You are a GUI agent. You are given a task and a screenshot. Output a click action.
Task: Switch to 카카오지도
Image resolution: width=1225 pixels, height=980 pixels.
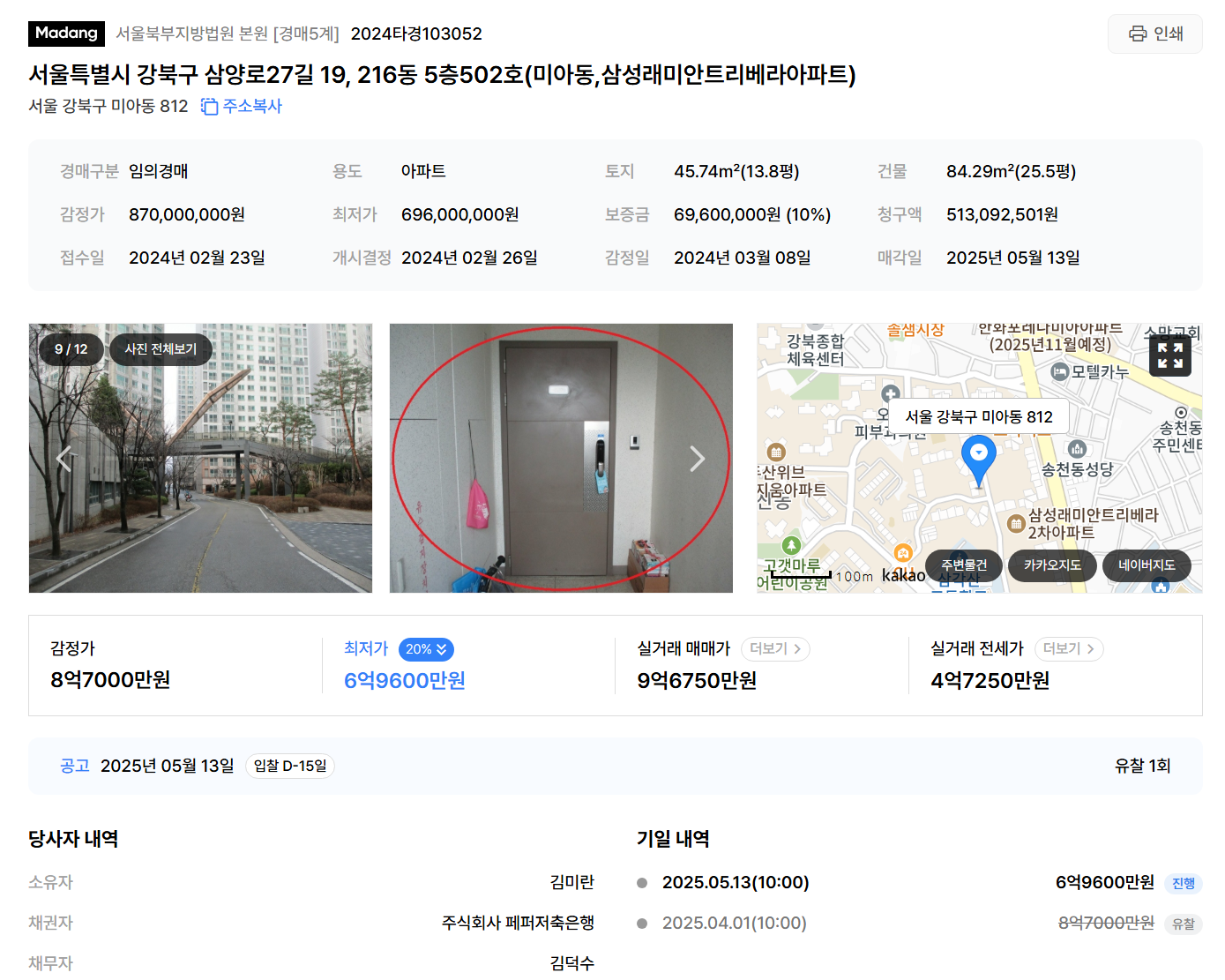1051,565
